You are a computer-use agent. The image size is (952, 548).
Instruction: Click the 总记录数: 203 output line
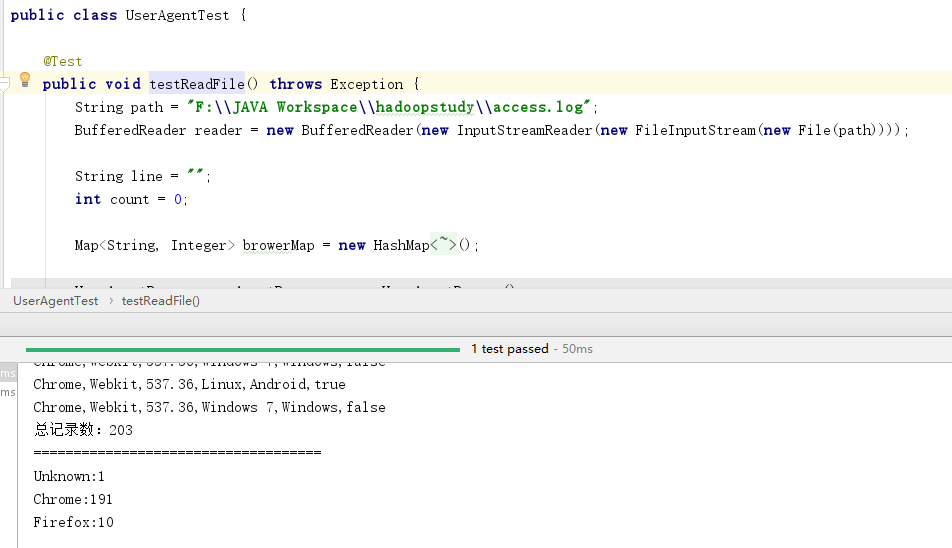83,430
